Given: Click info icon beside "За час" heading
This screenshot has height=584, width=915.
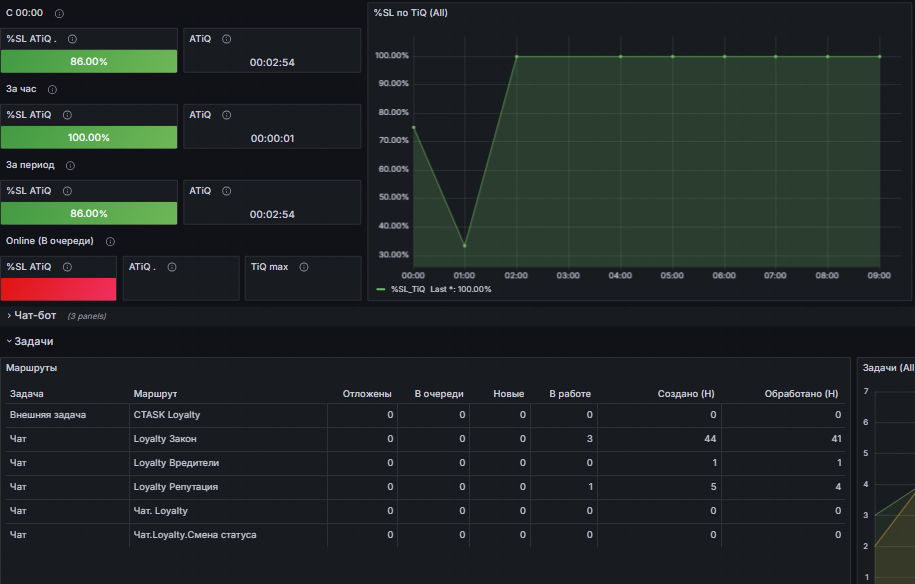Looking at the screenshot, I should 52,89.
